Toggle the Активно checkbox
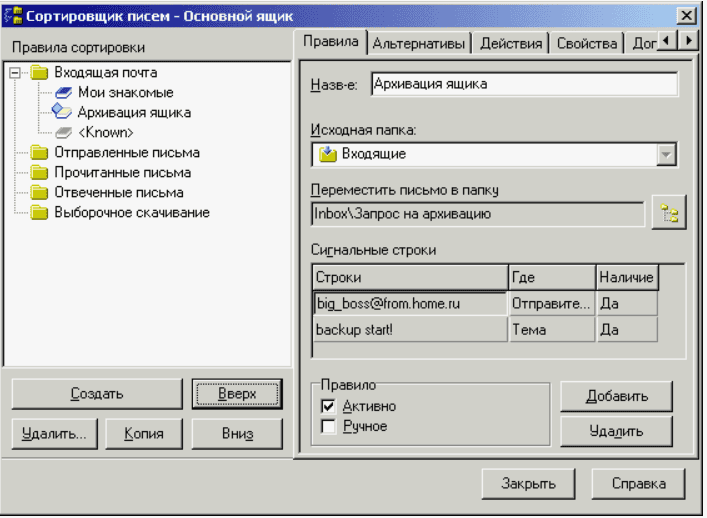This screenshot has height=518, width=707. [x=328, y=406]
